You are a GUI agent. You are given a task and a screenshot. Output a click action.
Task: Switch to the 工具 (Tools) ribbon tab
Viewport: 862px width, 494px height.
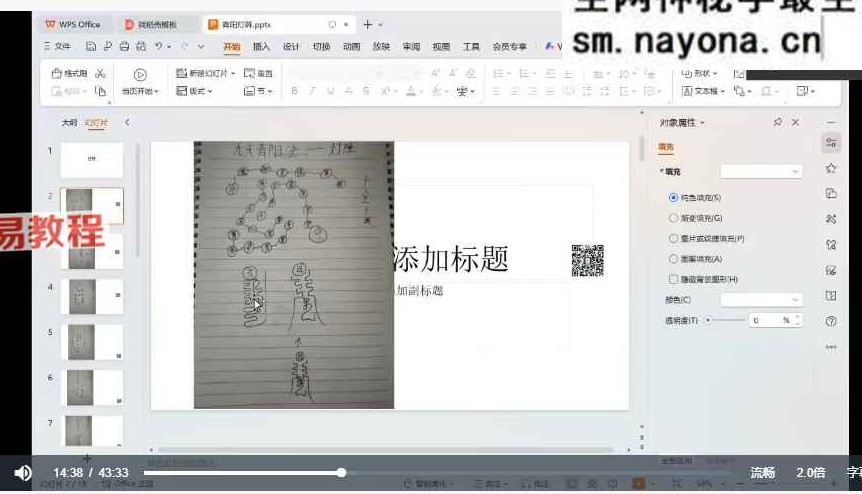coord(471,47)
